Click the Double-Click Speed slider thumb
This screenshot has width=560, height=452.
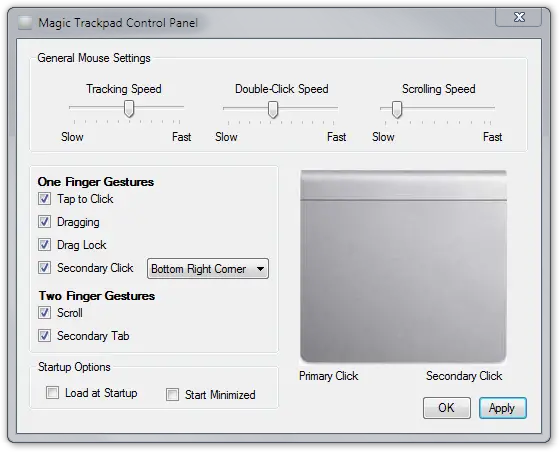click(x=273, y=109)
